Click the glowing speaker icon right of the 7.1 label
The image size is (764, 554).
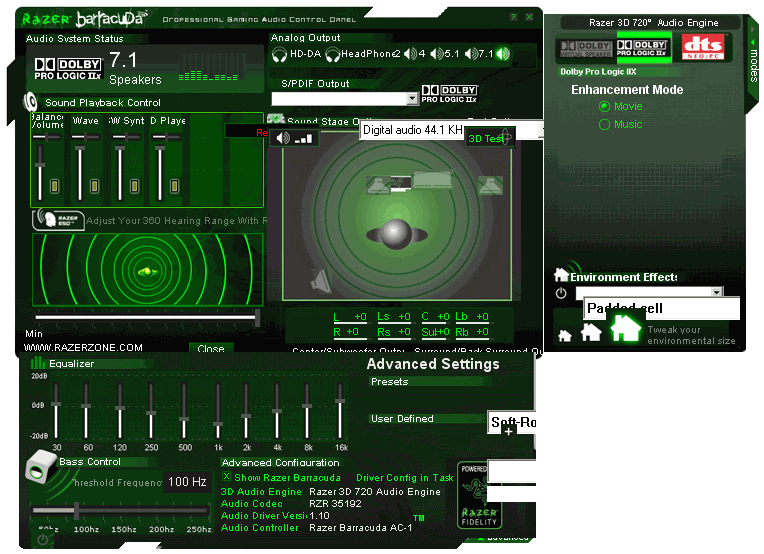[503, 54]
